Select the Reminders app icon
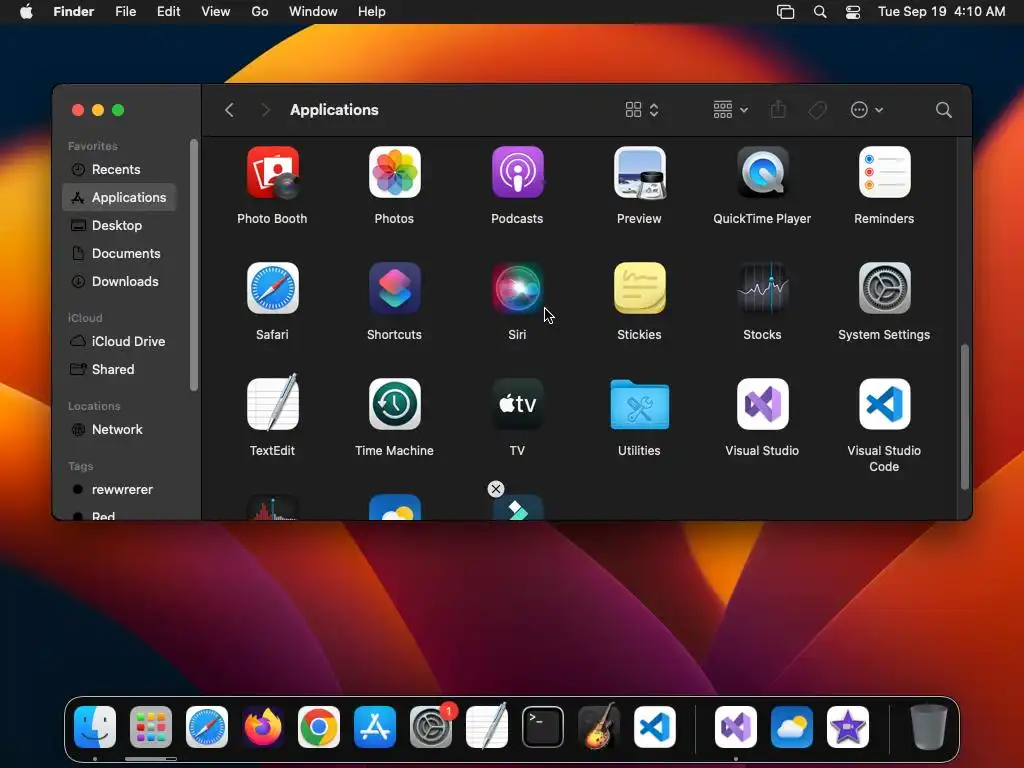 click(884, 172)
